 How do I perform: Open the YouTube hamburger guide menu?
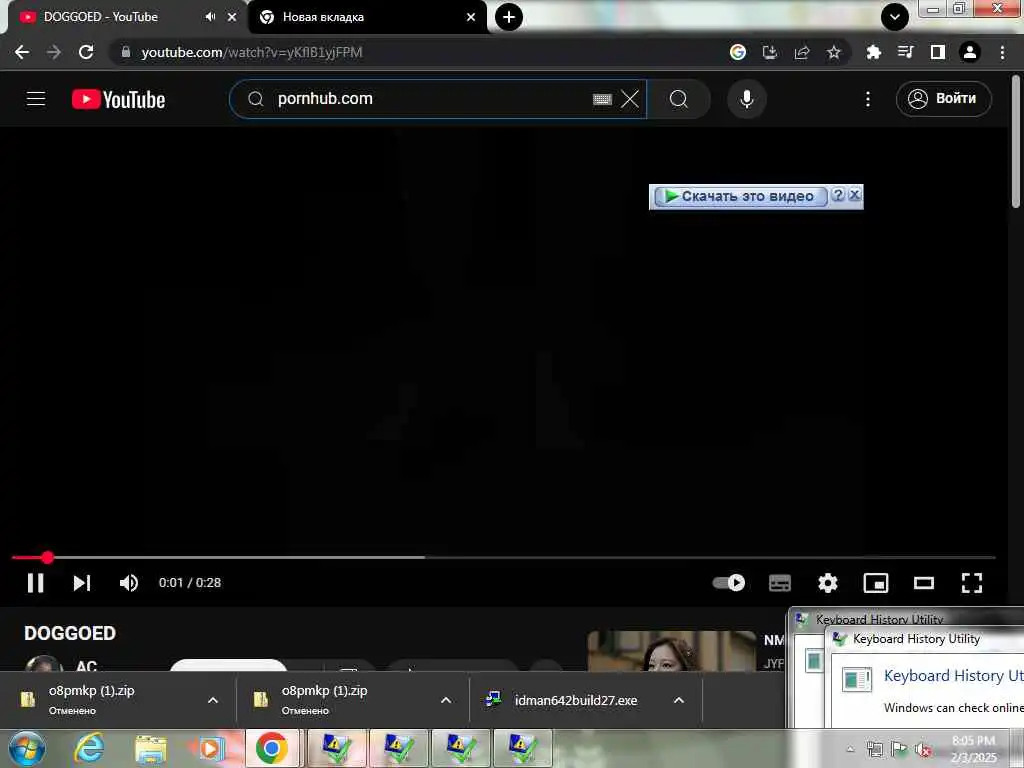pos(36,99)
